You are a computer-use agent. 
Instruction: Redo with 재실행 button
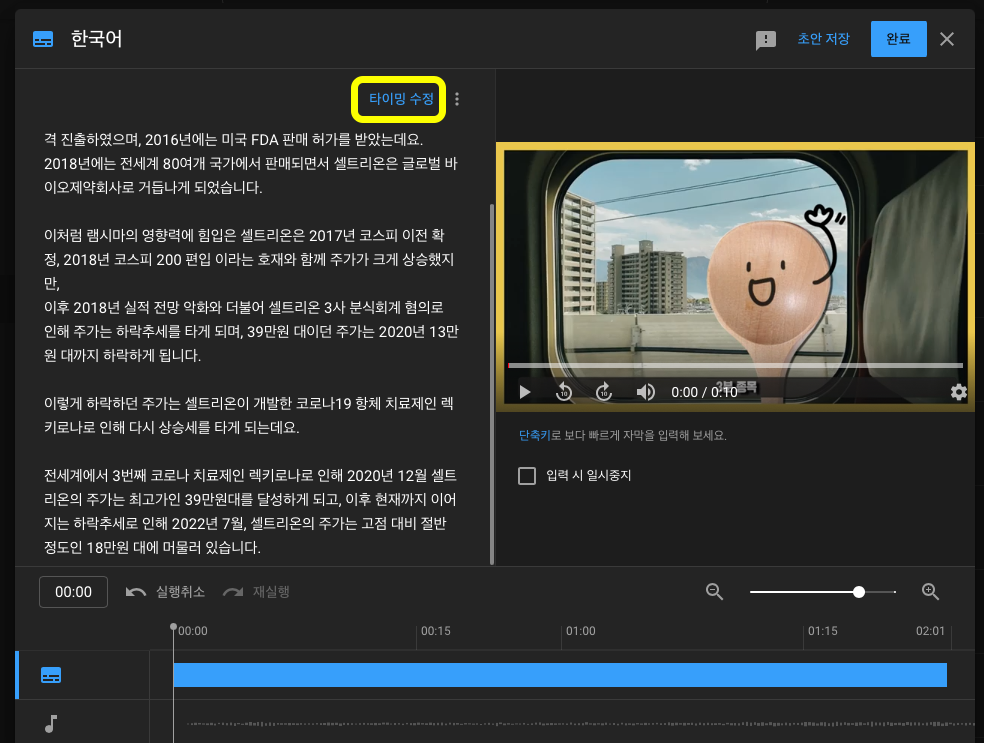pyautogui.click(x=256, y=592)
